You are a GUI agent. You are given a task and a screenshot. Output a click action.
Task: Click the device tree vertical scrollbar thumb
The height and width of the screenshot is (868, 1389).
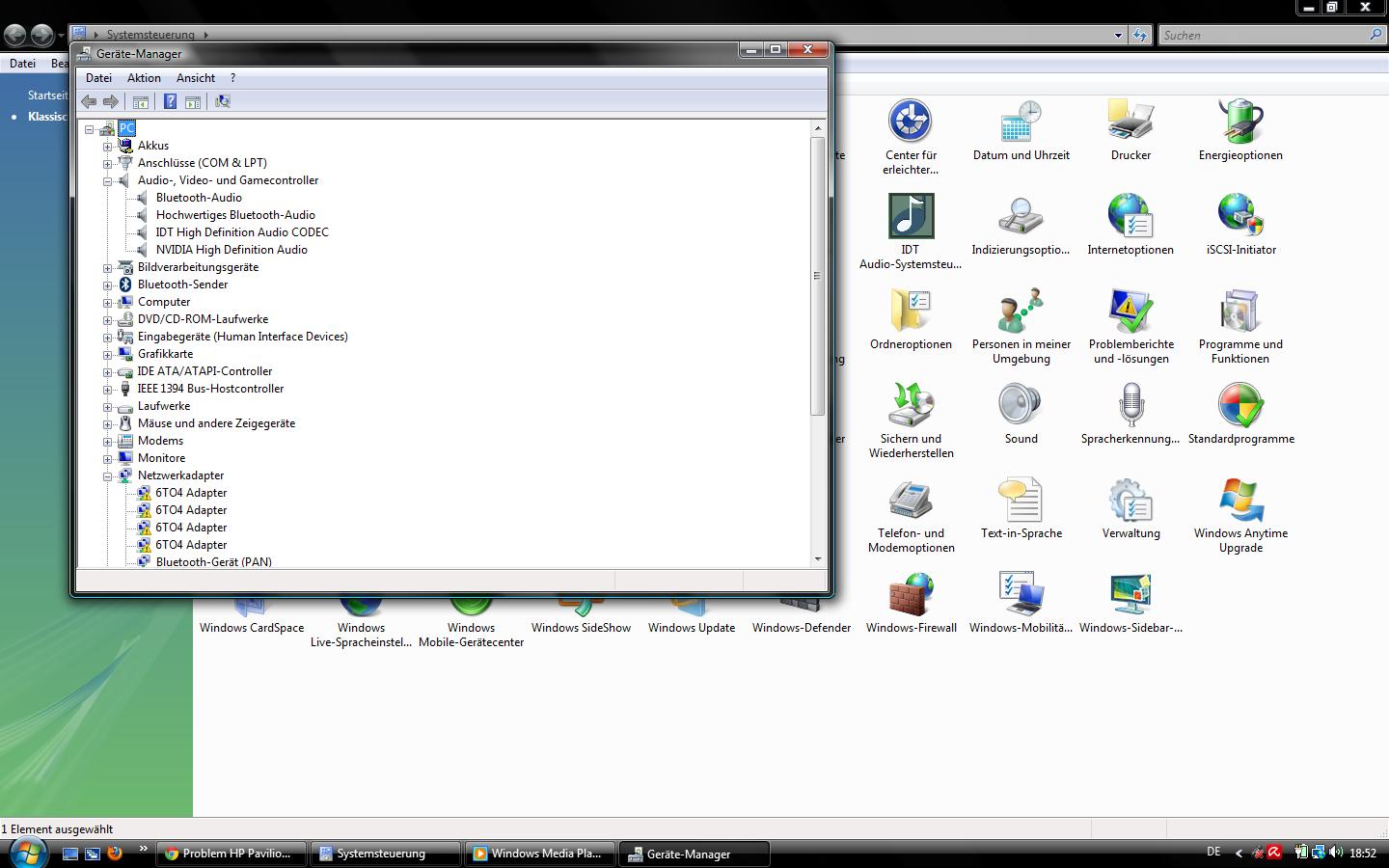(x=818, y=276)
